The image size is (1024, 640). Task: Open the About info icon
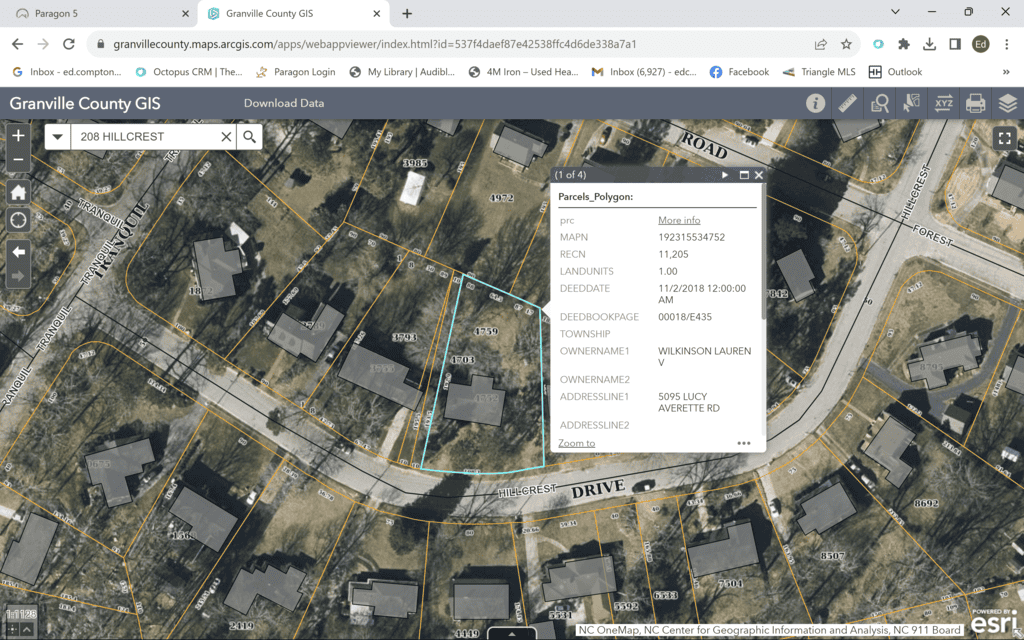tap(816, 103)
